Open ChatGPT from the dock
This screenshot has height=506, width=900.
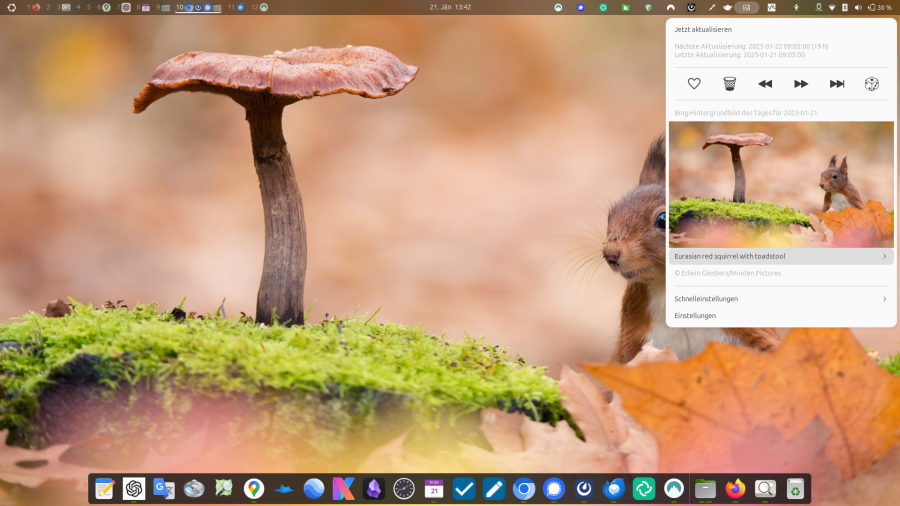click(134, 489)
